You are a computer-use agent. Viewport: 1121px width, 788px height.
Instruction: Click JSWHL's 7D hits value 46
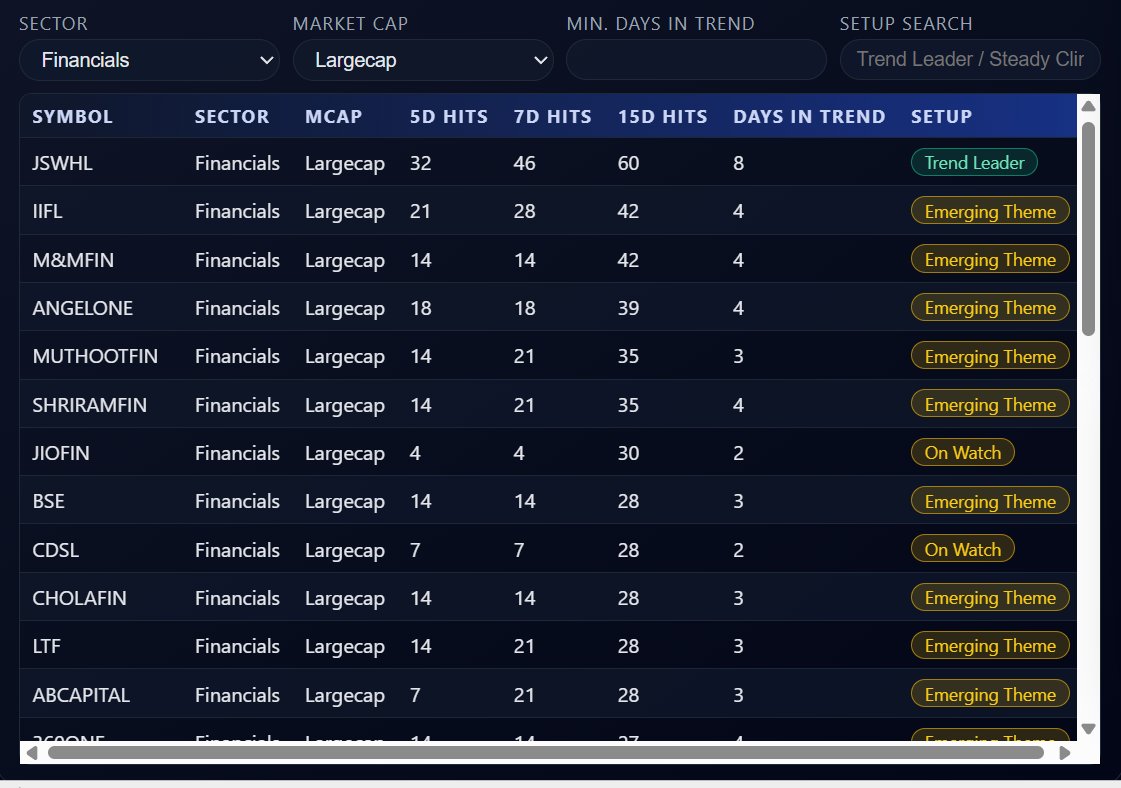tap(524, 163)
